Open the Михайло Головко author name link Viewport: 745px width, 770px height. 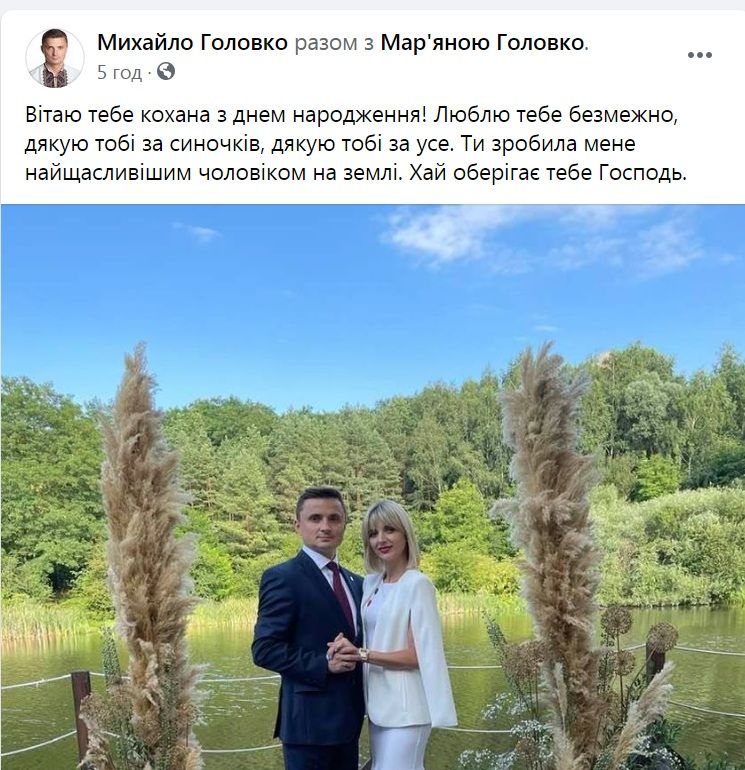[x=192, y=43]
